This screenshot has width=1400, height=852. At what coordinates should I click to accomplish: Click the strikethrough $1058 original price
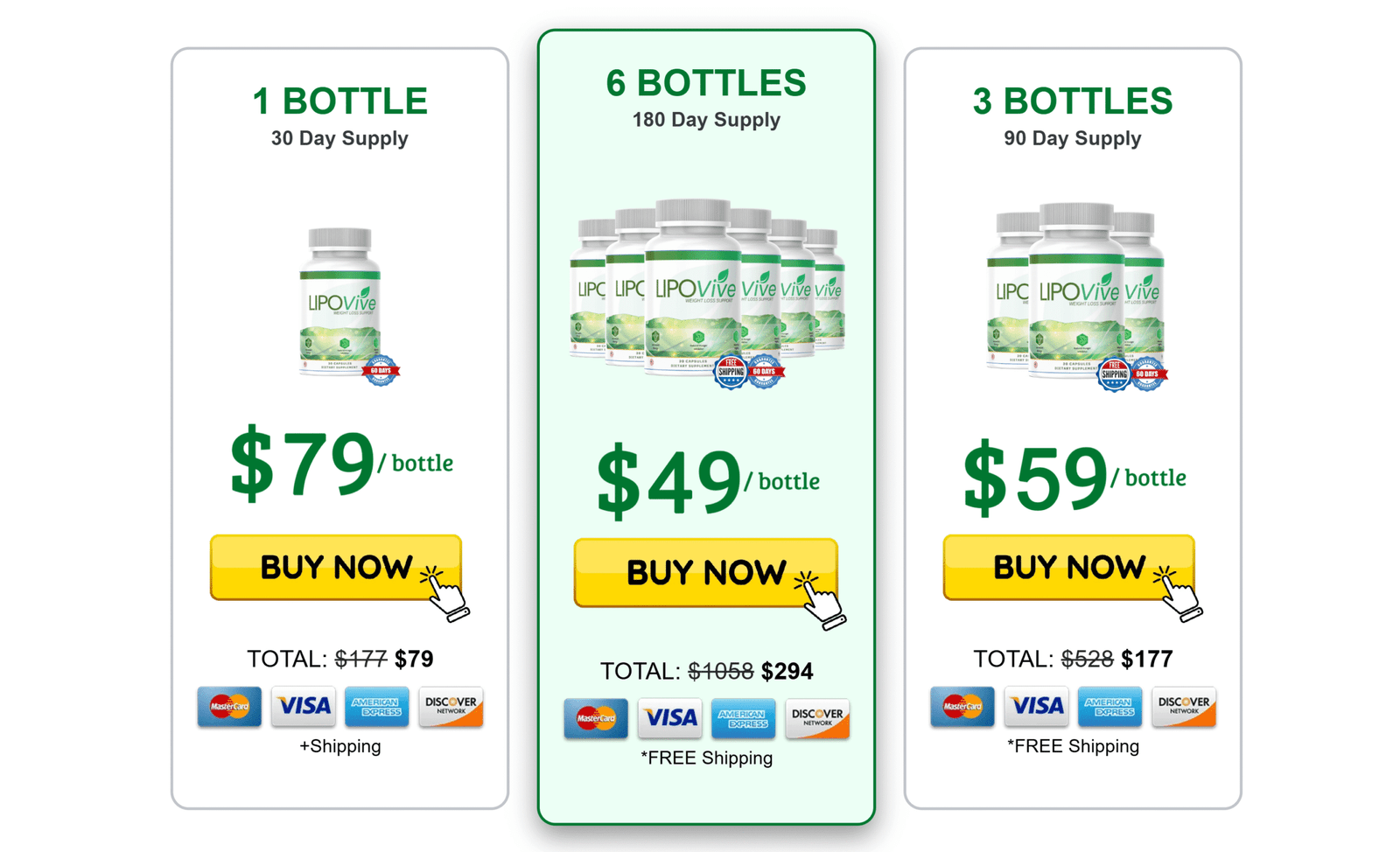(723, 671)
